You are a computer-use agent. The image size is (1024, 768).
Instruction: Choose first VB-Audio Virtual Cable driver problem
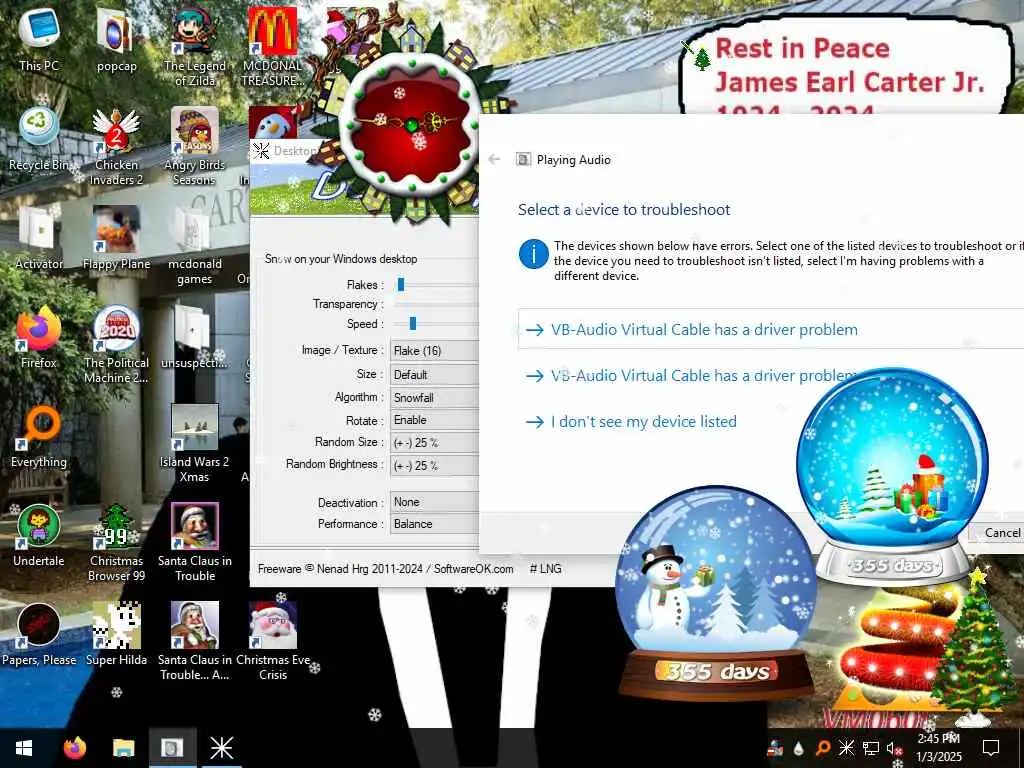tap(771, 330)
